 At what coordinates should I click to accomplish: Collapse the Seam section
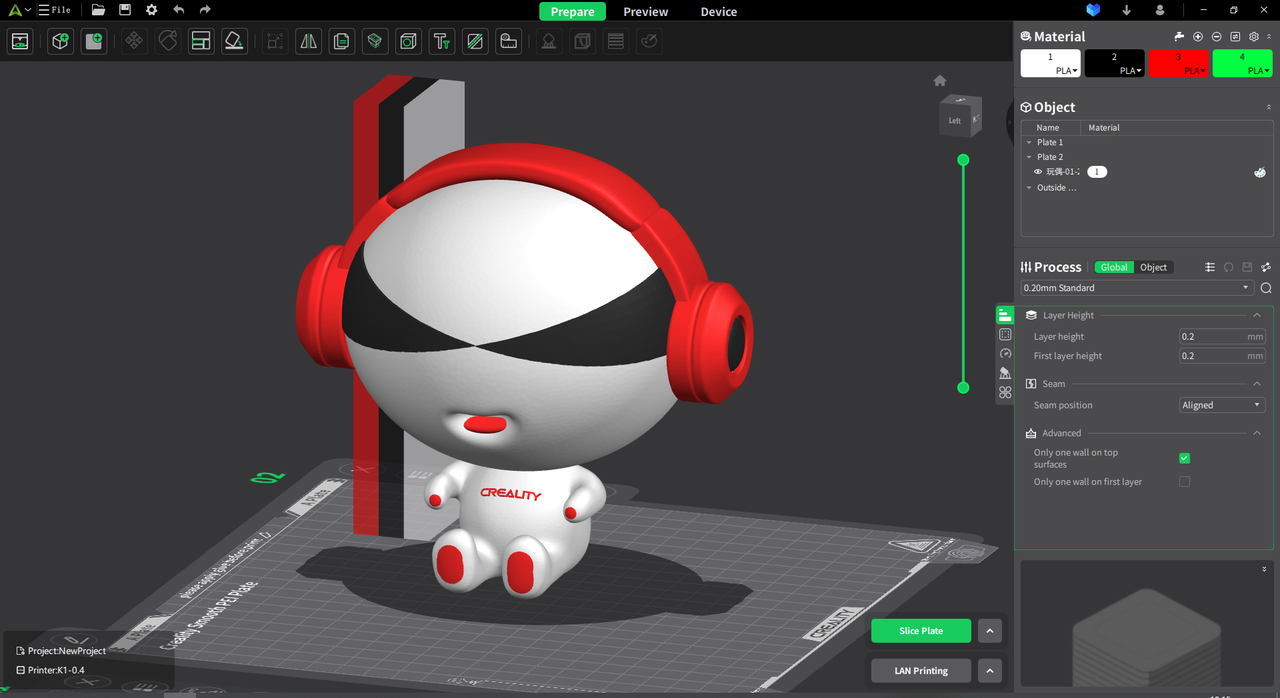tap(1257, 384)
